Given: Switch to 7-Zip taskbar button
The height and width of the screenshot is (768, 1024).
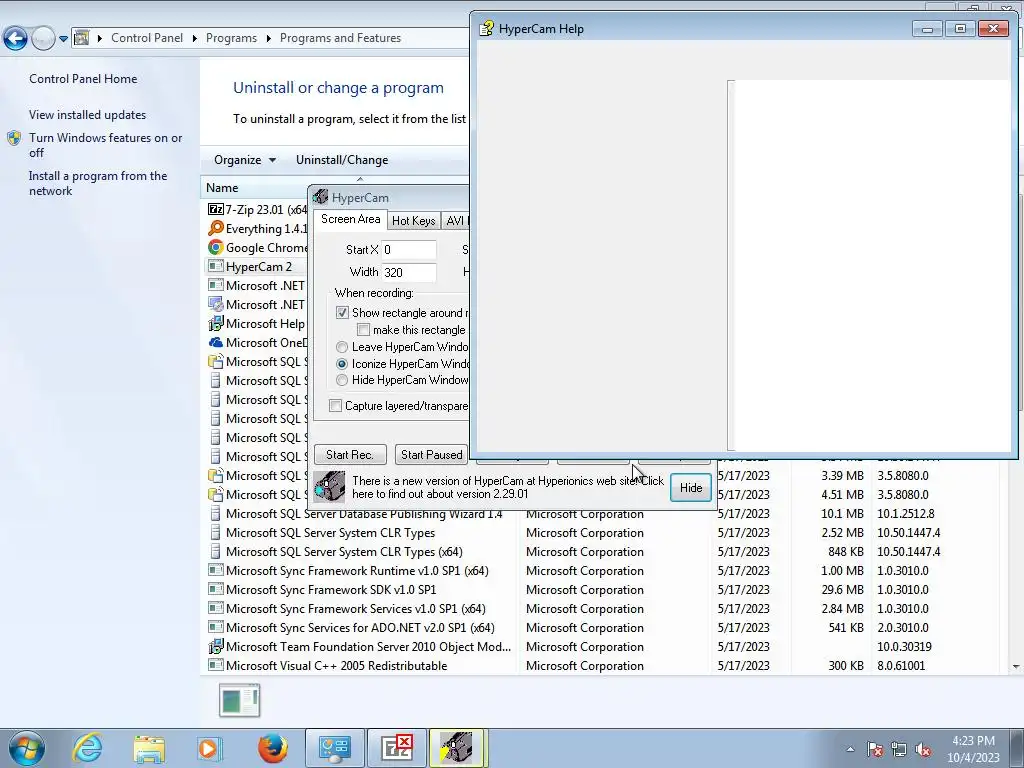Looking at the screenshot, I should (x=396, y=748).
